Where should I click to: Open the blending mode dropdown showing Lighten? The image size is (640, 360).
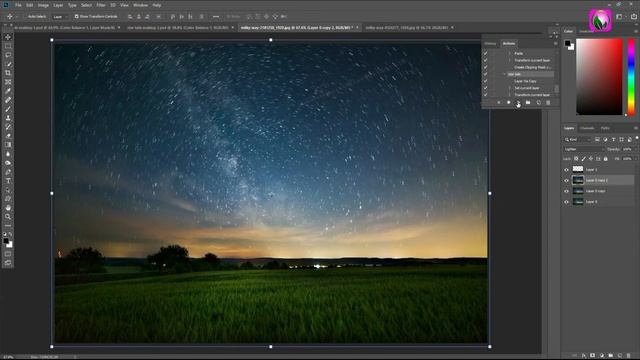(584, 149)
